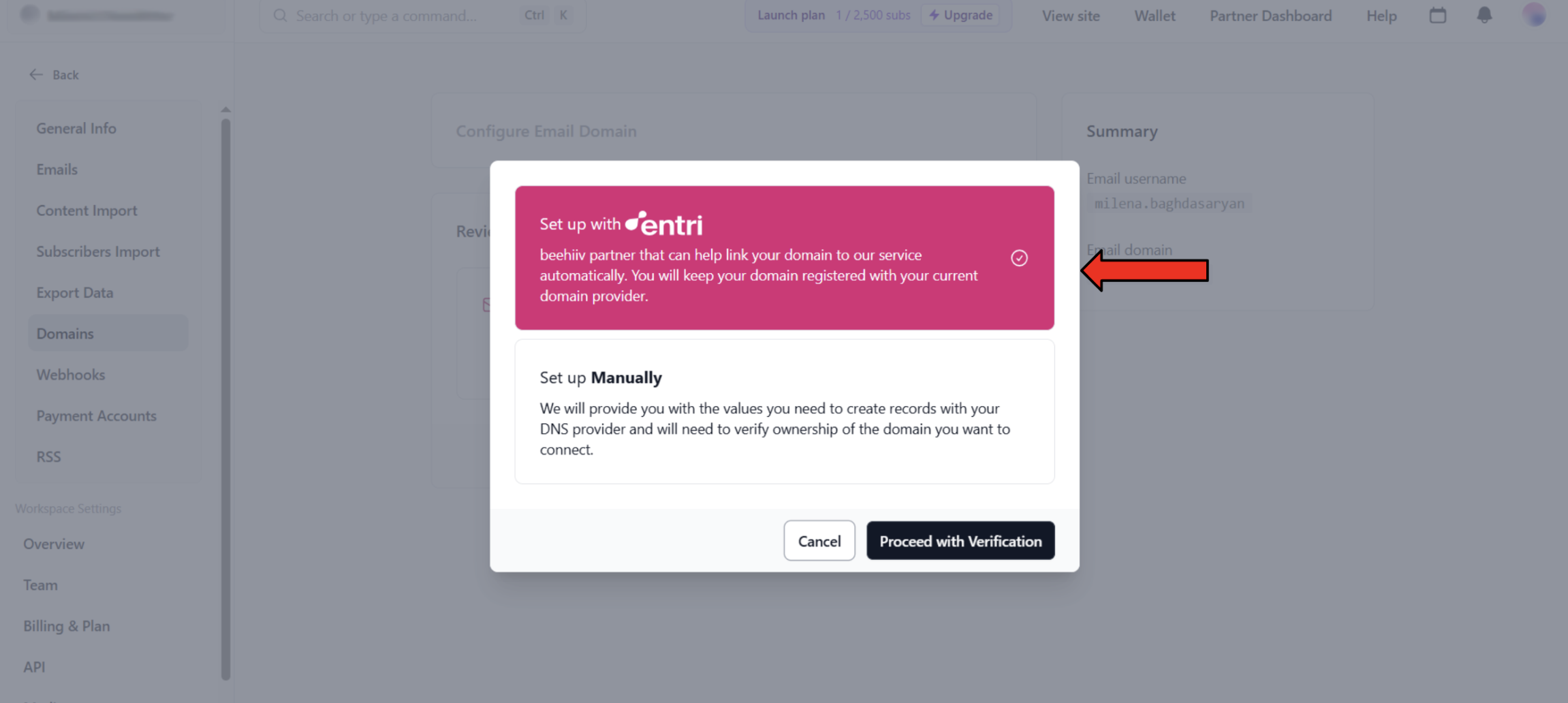The image size is (1568, 703).
Task: Cancel the domain setup dialog
Action: [x=819, y=541]
